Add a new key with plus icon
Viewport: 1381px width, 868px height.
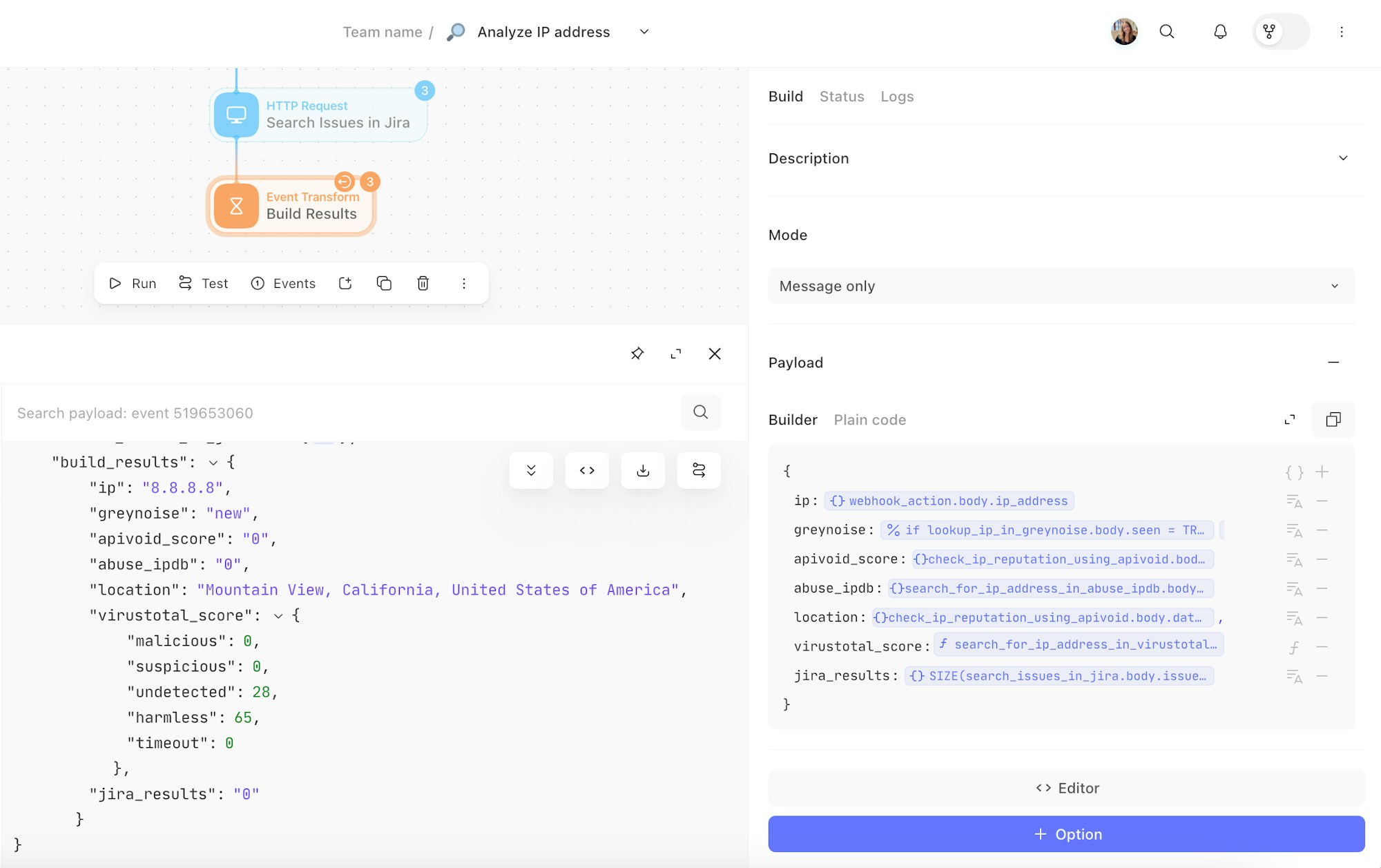[1322, 472]
